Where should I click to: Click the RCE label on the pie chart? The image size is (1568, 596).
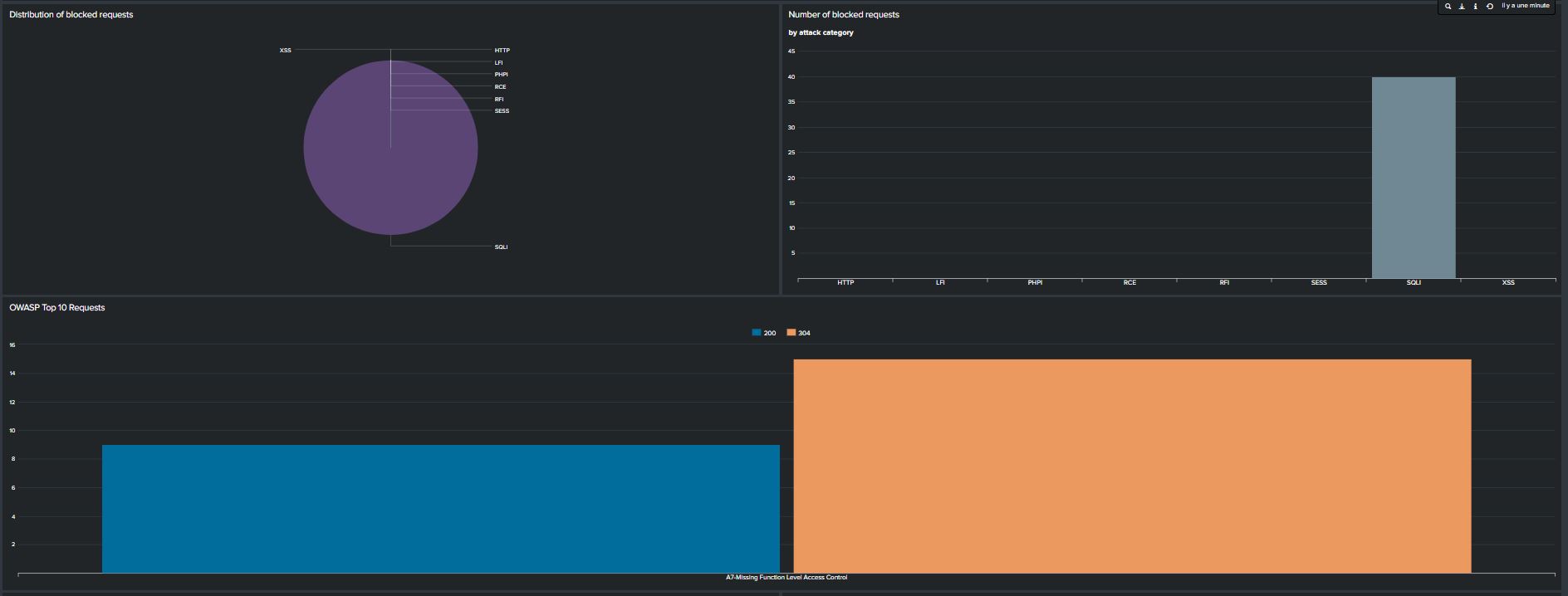pos(501,87)
